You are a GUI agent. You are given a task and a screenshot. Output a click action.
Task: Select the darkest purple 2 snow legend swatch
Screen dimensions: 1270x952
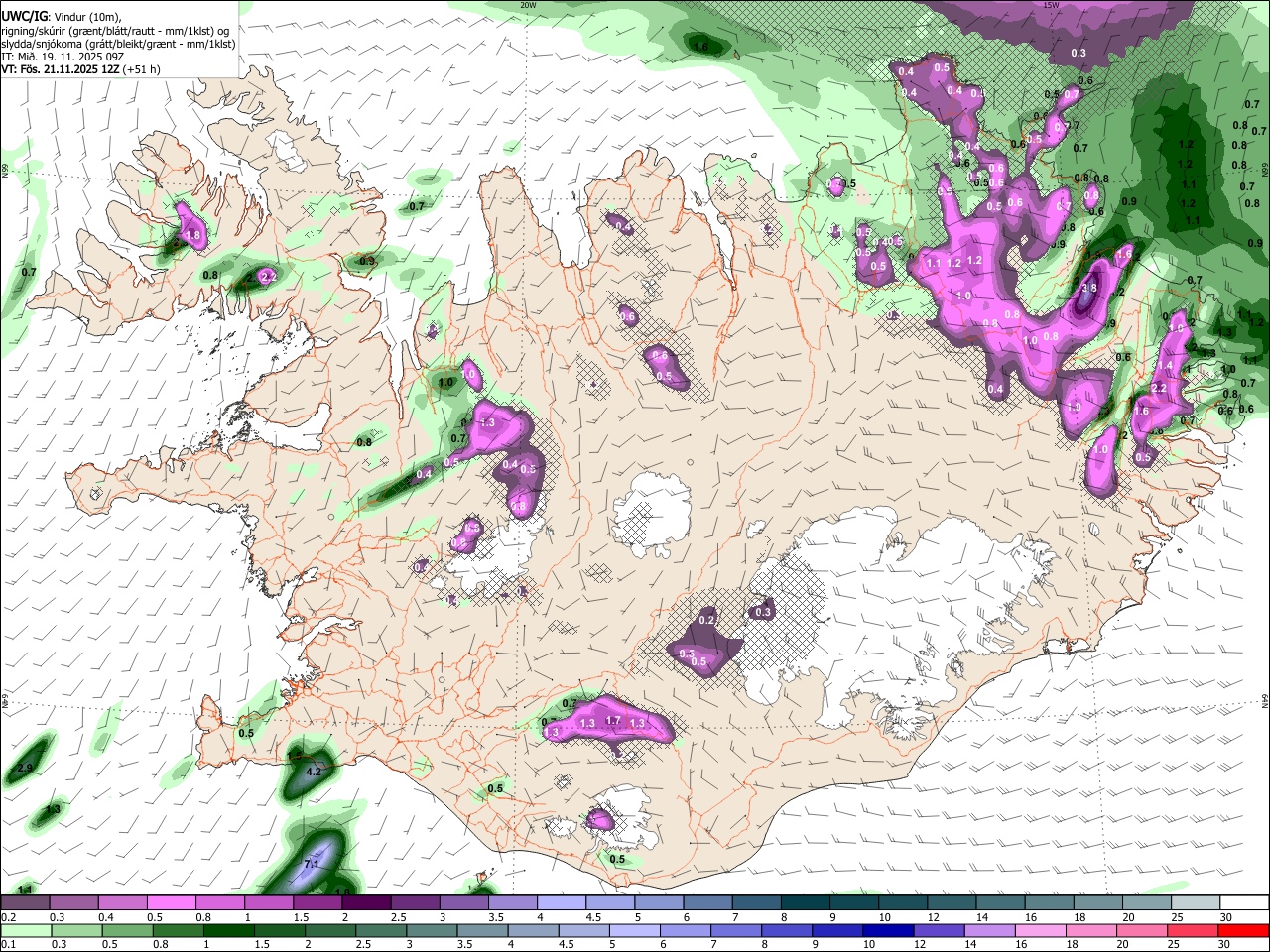(x=366, y=903)
